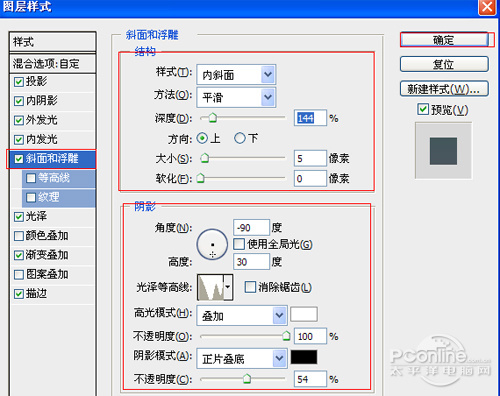Open the 光泽等高线 picker arrow
500x396 pixels.
(228, 287)
